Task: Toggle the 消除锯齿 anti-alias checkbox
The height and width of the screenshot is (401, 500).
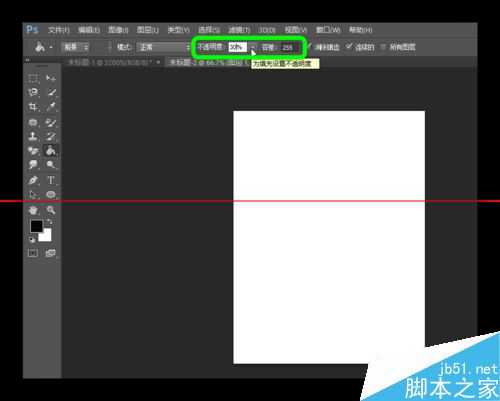Action: click(309, 46)
